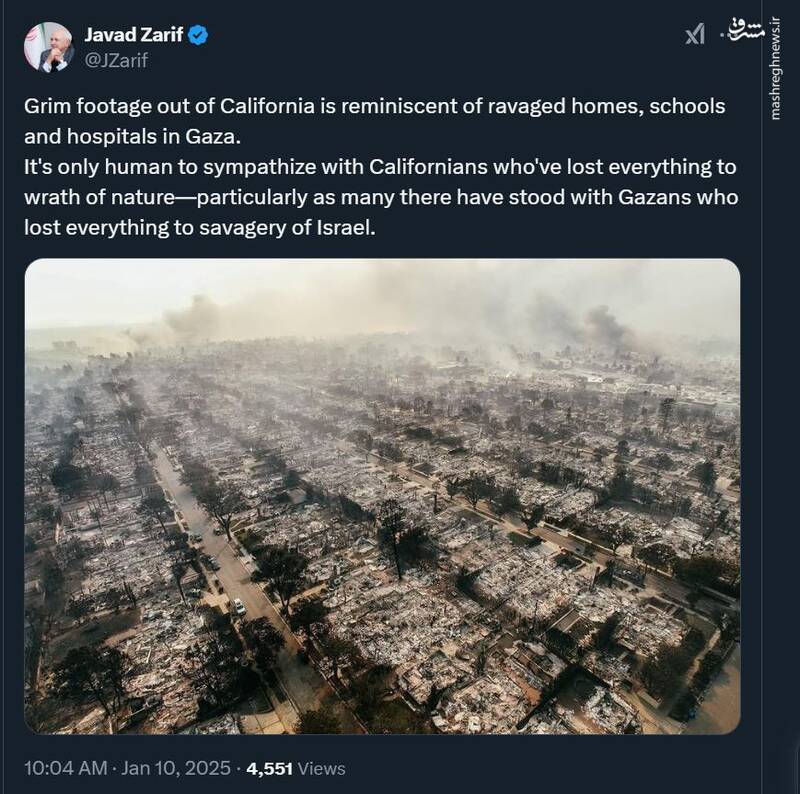
Task: Open the Grok xI icon
Action: [x=695, y=35]
